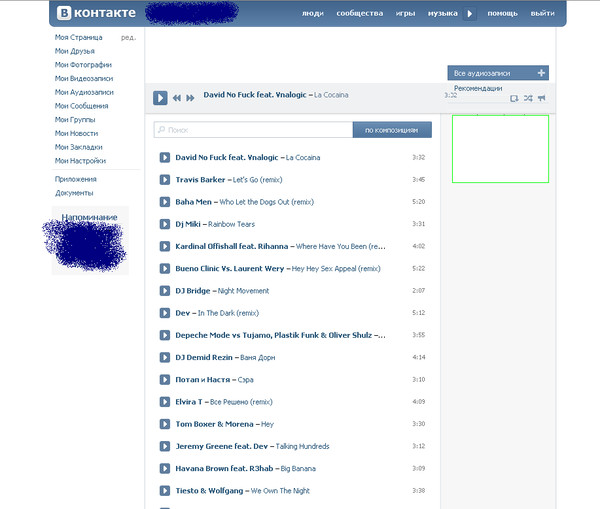This screenshot has height=509, width=600.
Task: Click the 5:22 duration of Bueno Clinic track
Action: (x=419, y=269)
